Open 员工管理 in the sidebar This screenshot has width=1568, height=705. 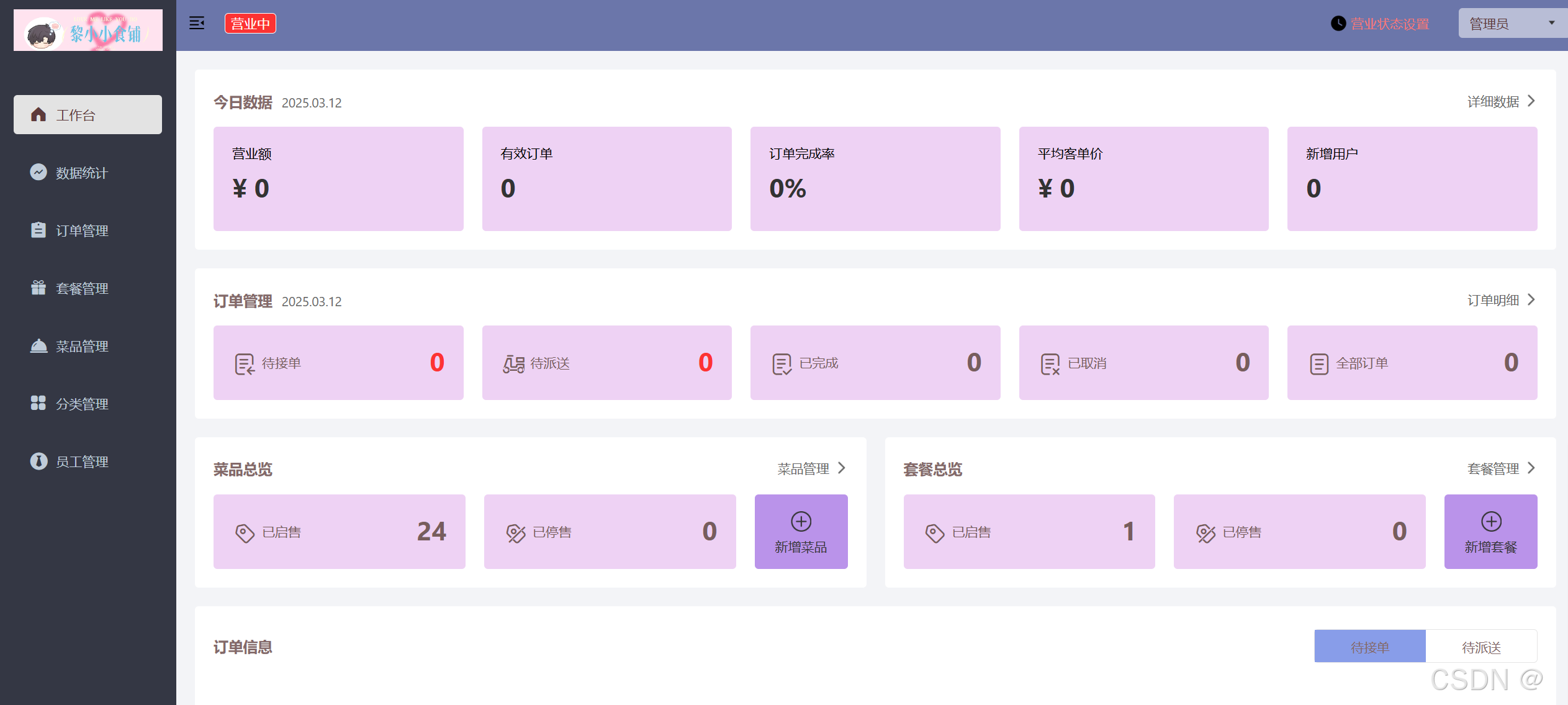(88, 461)
